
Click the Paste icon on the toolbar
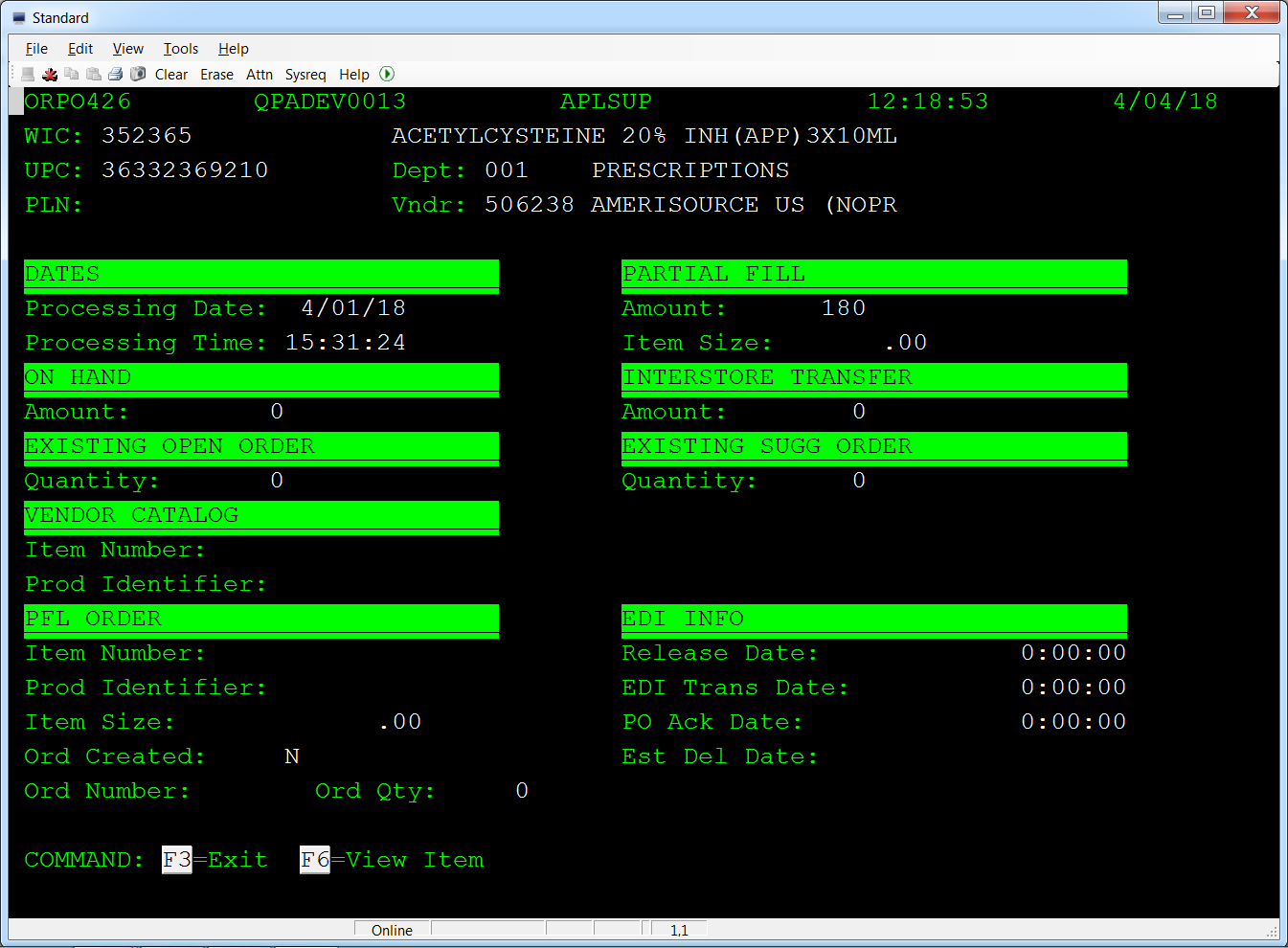pyautogui.click(x=93, y=74)
